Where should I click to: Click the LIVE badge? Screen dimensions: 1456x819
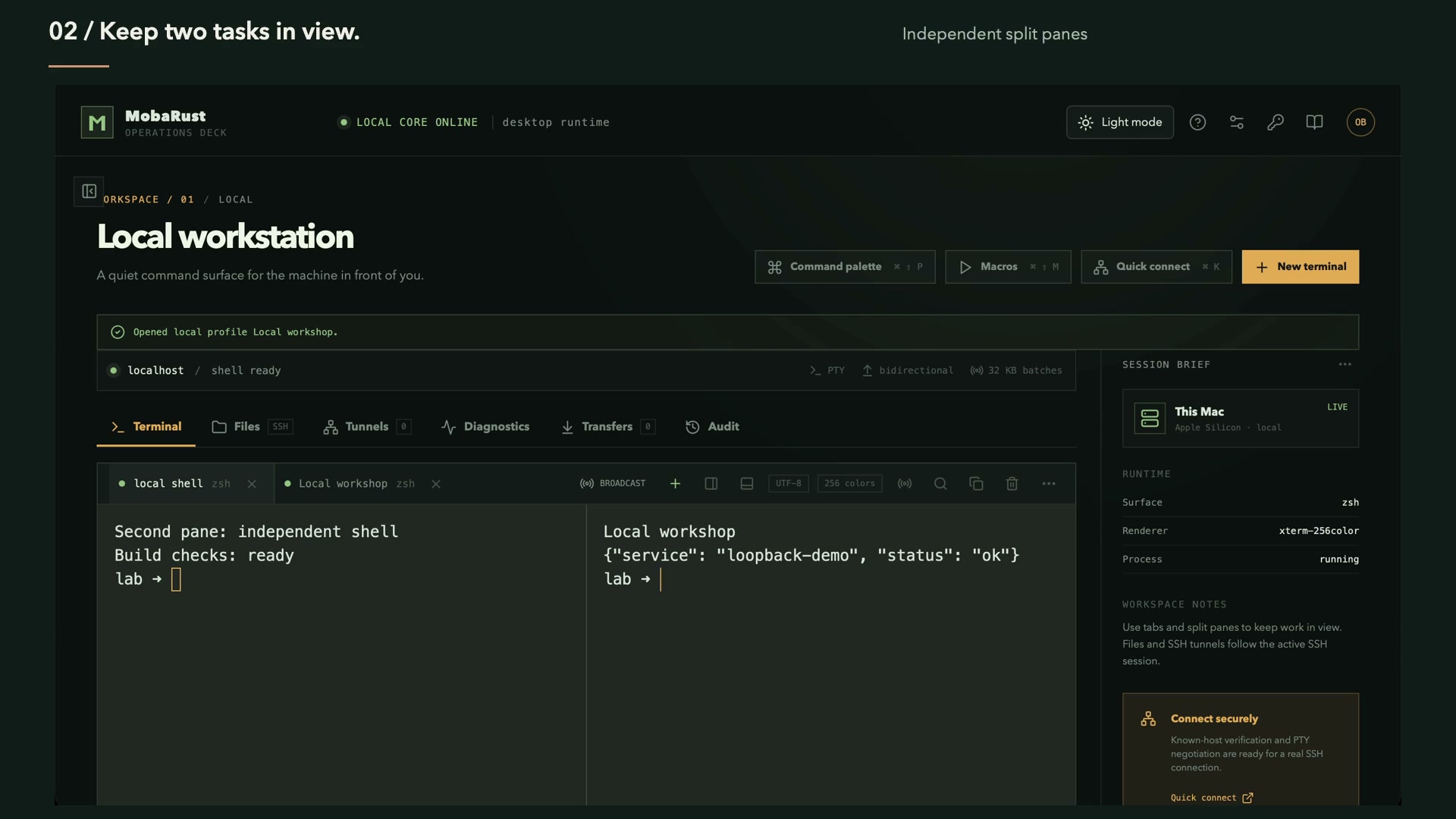(x=1337, y=407)
